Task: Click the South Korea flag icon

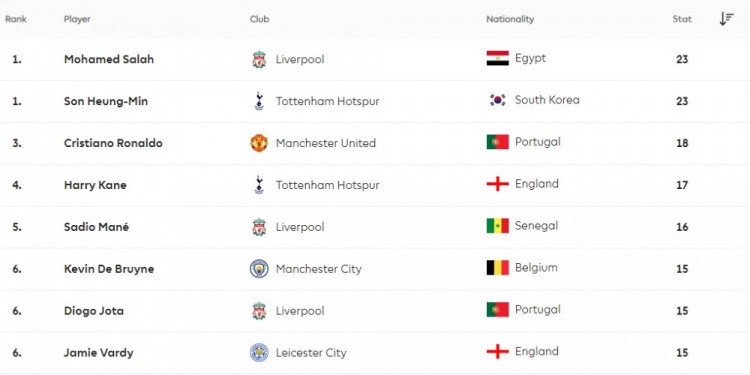Action: [x=497, y=100]
